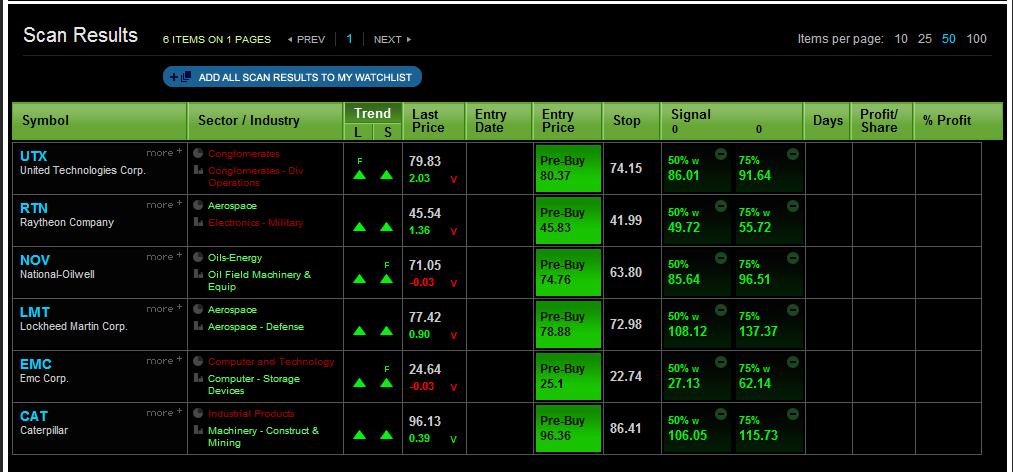Show 100 items per page
The image size is (1013, 472).
(x=976, y=39)
